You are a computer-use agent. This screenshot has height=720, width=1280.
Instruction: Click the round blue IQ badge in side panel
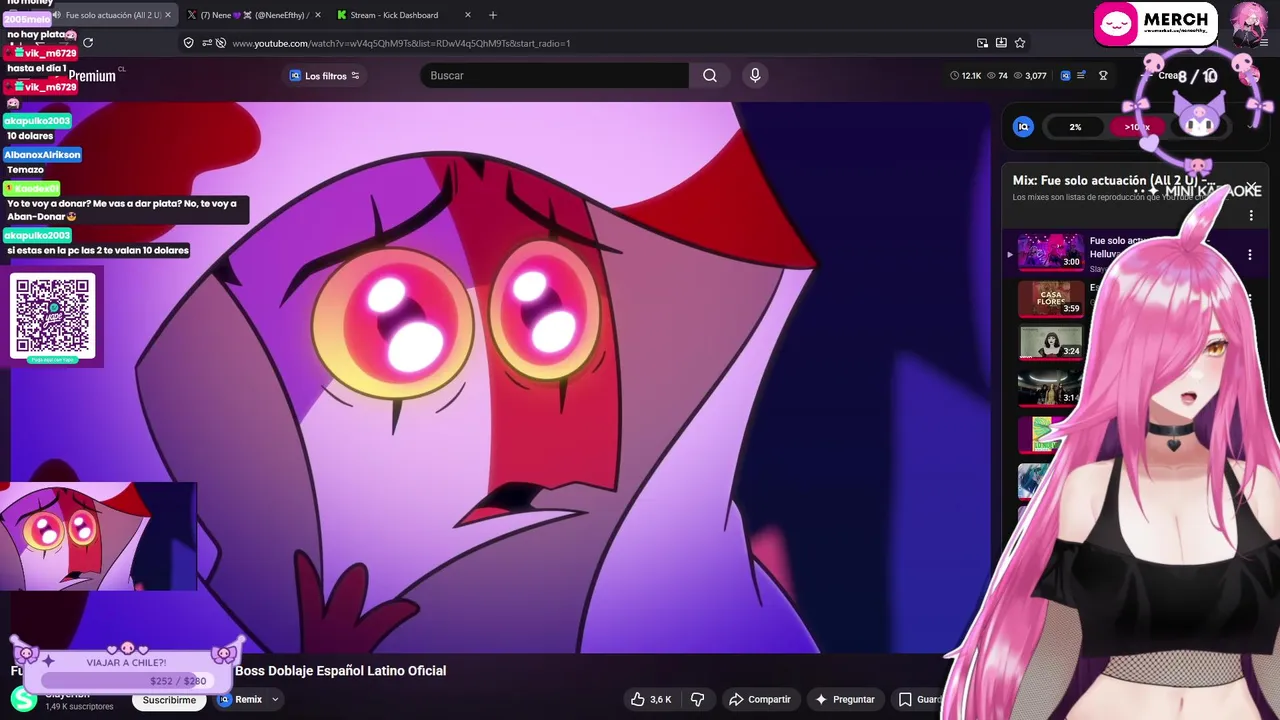point(1023,127)
